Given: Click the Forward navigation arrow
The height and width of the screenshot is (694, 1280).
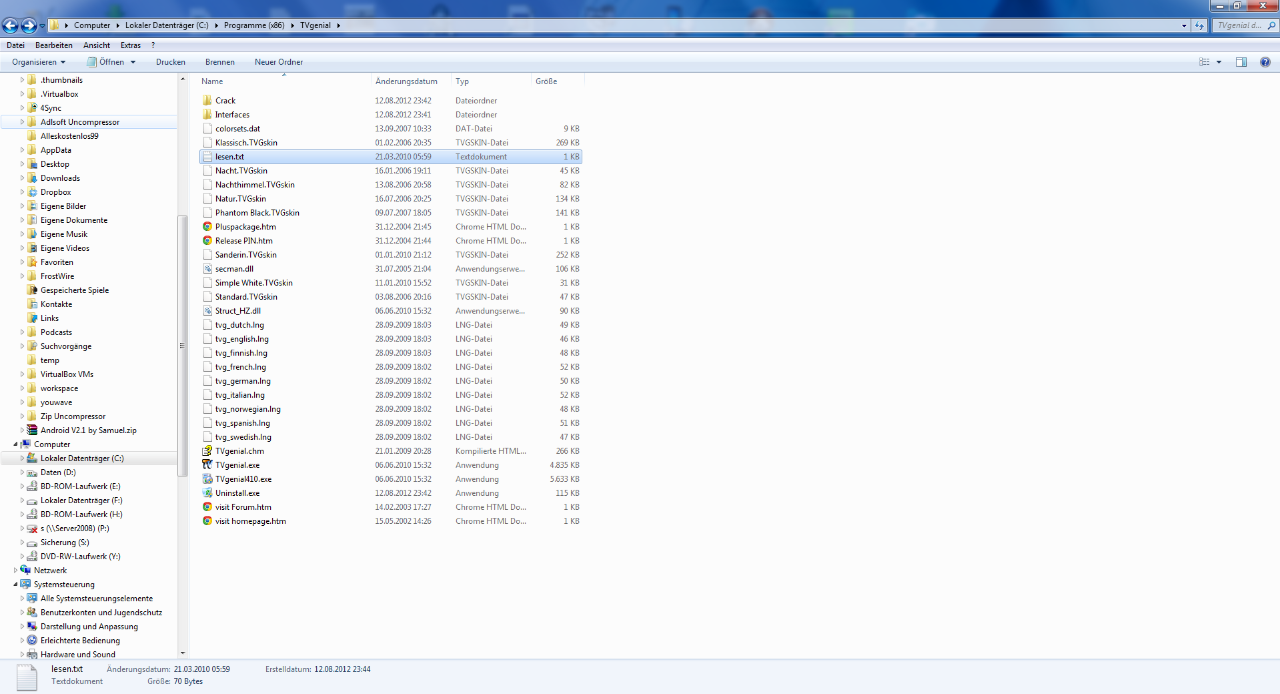Looking at the screenshot, I should (28, 25).
